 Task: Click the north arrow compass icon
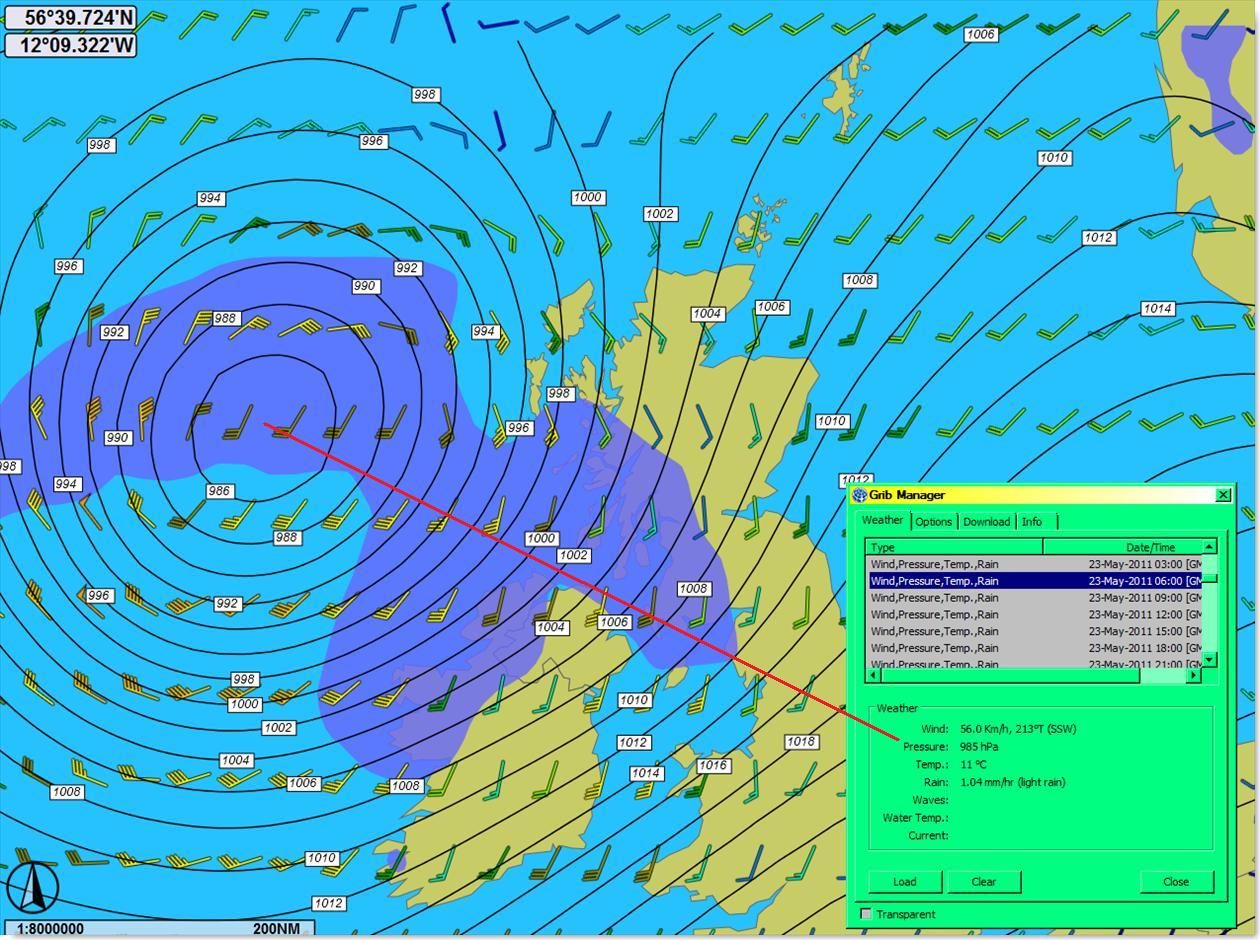tap(33, 885)
